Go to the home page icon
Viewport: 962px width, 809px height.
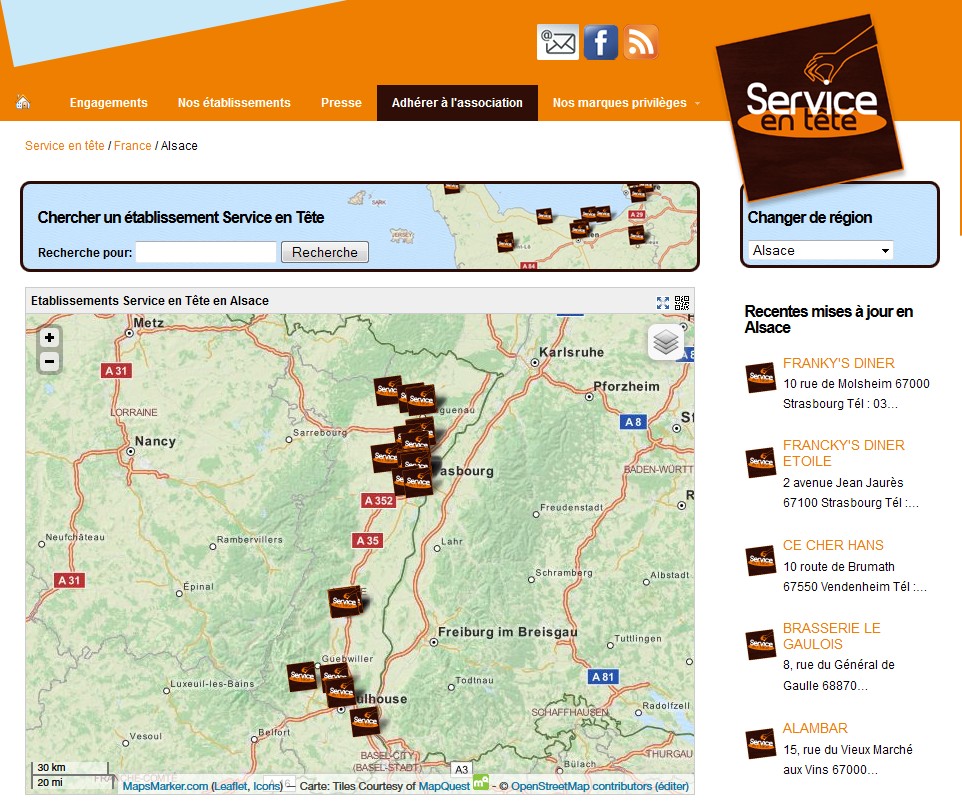click(x=23, y=102)
